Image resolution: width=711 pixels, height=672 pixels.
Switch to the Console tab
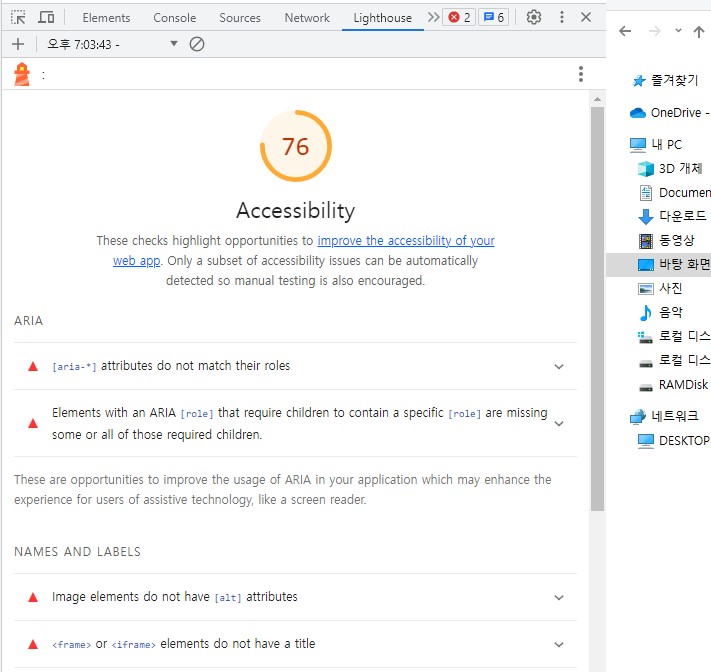[x=175, y=17]
